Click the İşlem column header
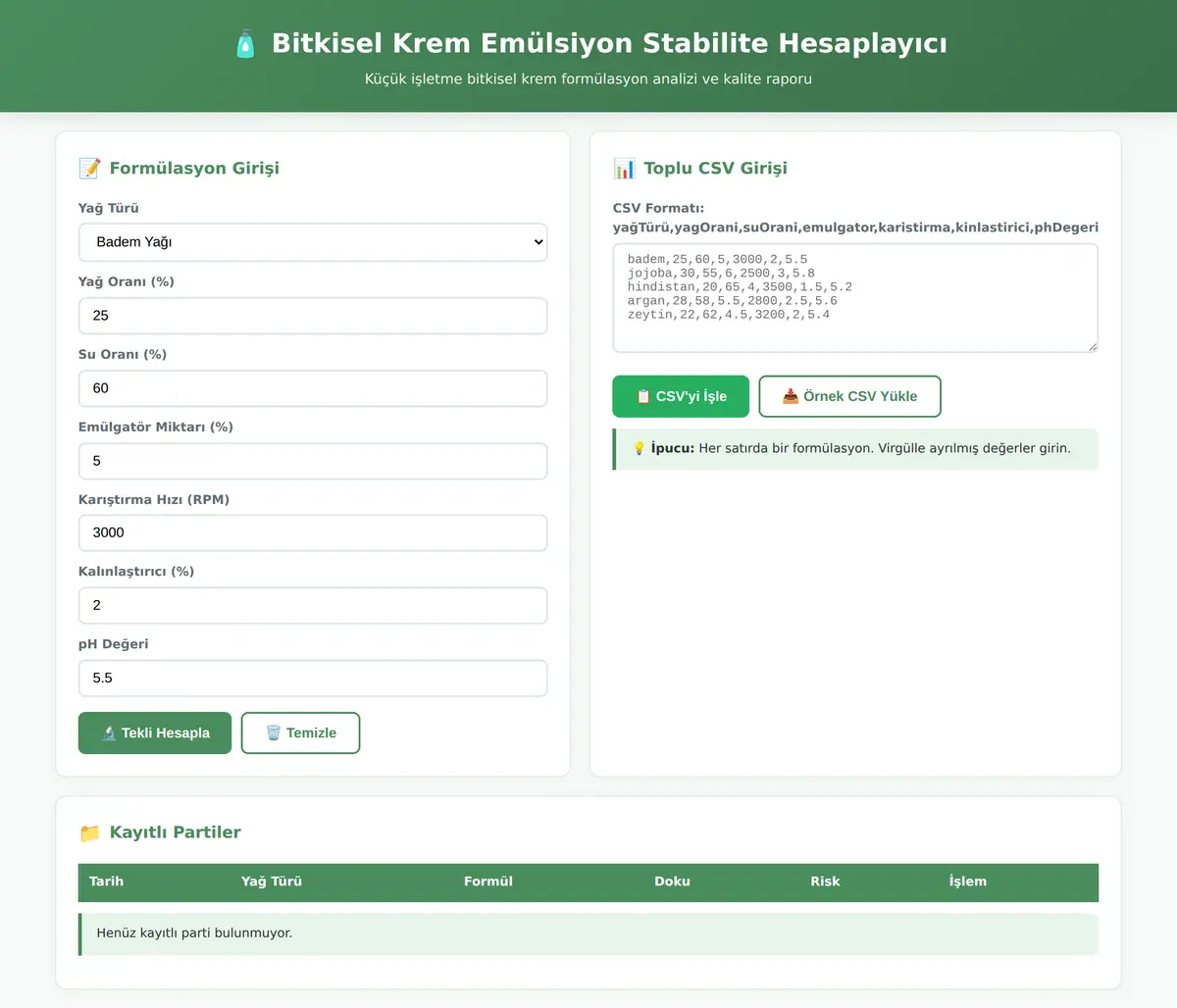This screenshot has height=1008, width=1177. pos(968,882)
